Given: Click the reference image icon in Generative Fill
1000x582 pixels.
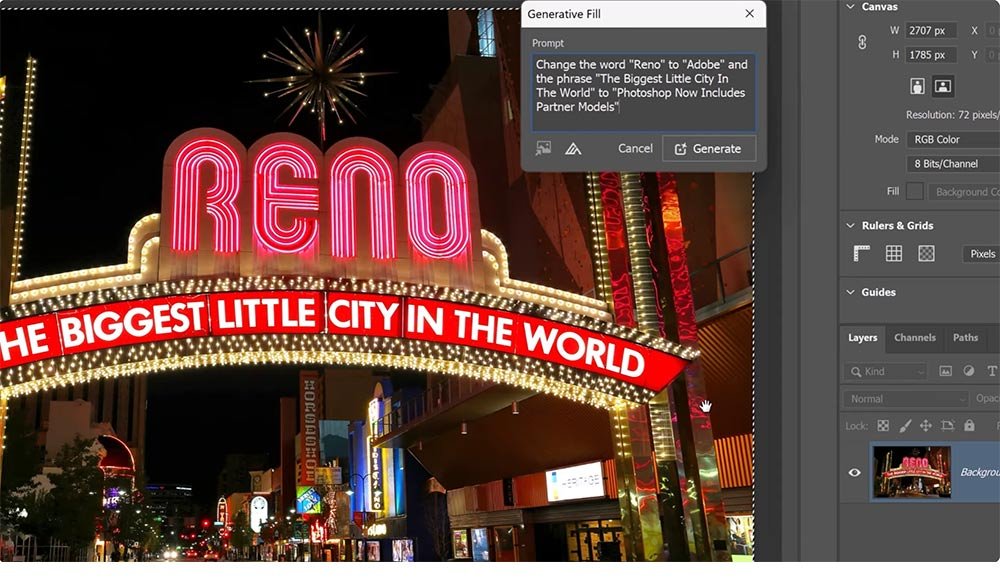Looking at the screenshot, I should tap(543, 148).
